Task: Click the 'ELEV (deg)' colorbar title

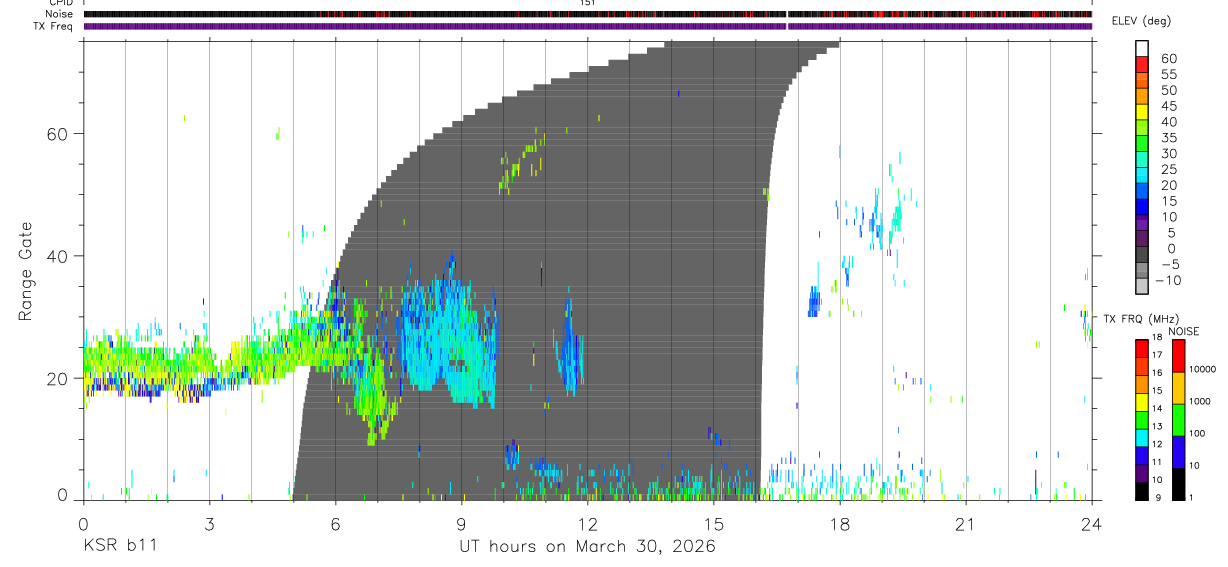Action: point(1141,21)
